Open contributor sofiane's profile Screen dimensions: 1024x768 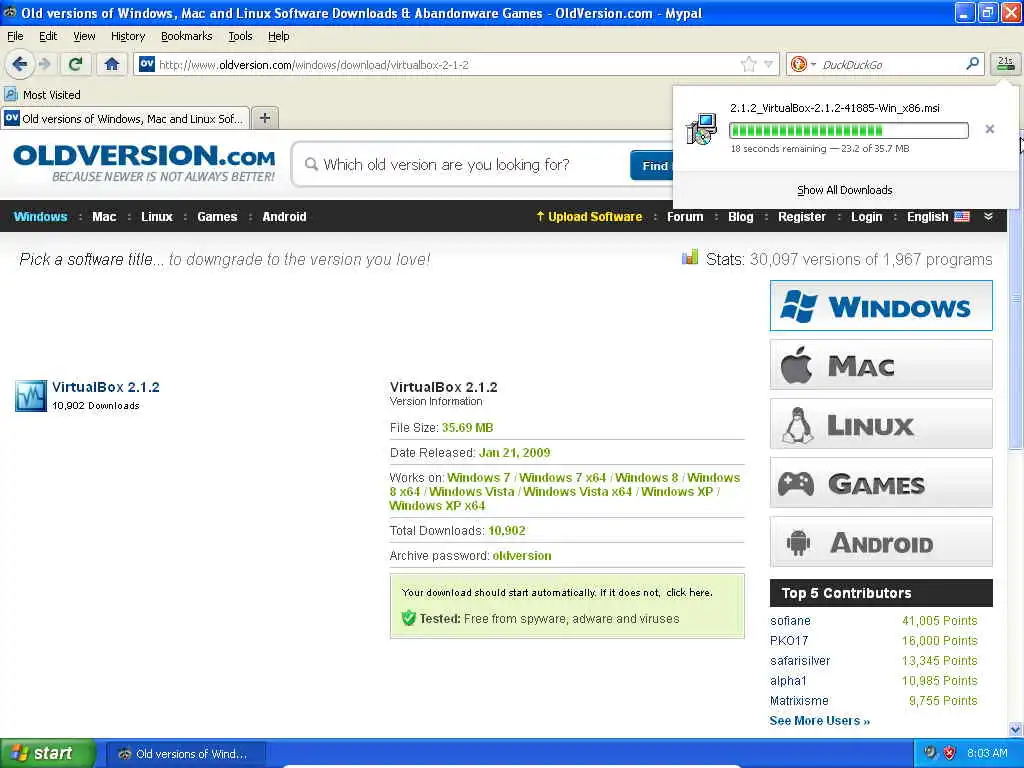790,621
